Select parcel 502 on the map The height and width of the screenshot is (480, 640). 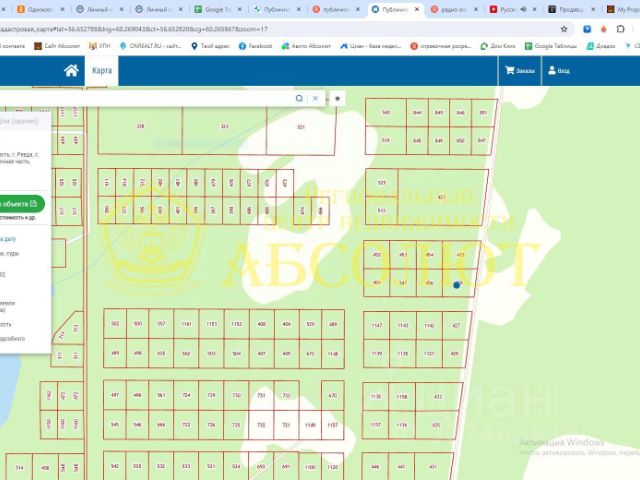[x=115, y=324]
